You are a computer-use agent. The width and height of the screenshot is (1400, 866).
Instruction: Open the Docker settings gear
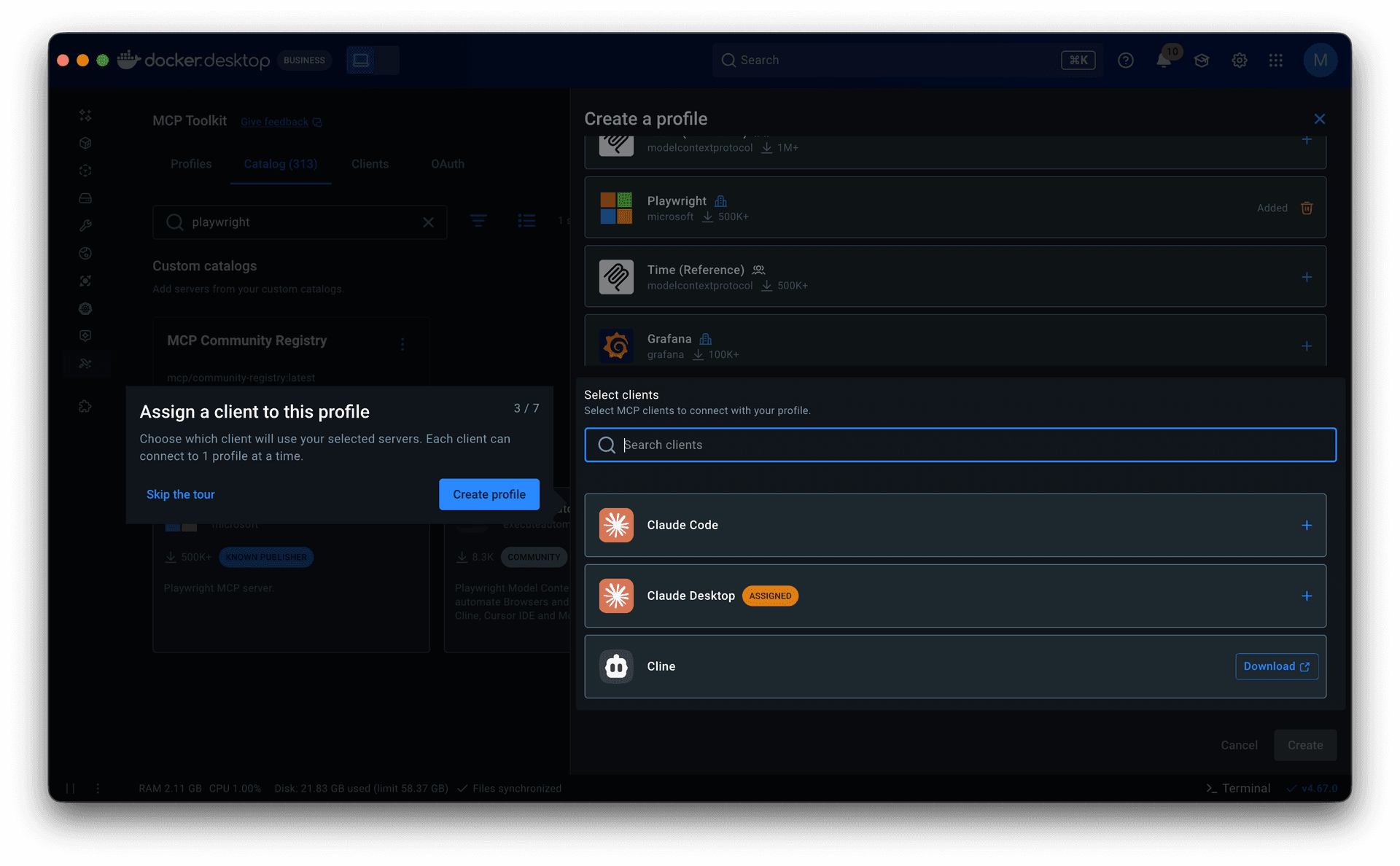[x=1239, y=60]
